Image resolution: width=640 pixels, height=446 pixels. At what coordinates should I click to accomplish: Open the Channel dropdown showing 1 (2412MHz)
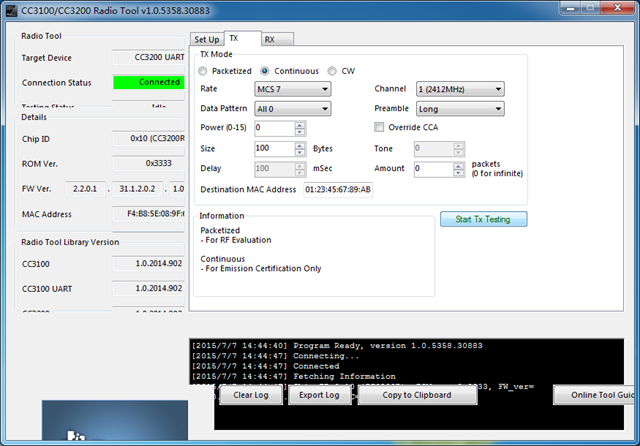tap(460, 89)
